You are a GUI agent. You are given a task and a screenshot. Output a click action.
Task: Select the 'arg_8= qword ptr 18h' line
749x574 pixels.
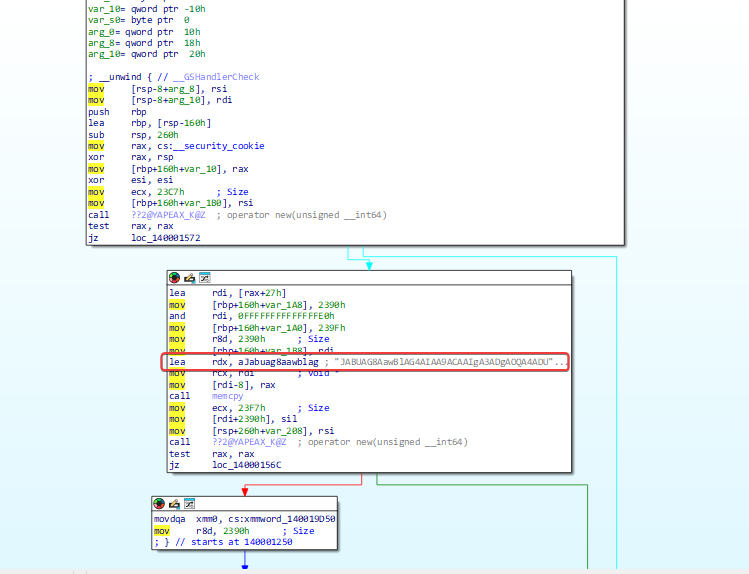tap(144, 43)
